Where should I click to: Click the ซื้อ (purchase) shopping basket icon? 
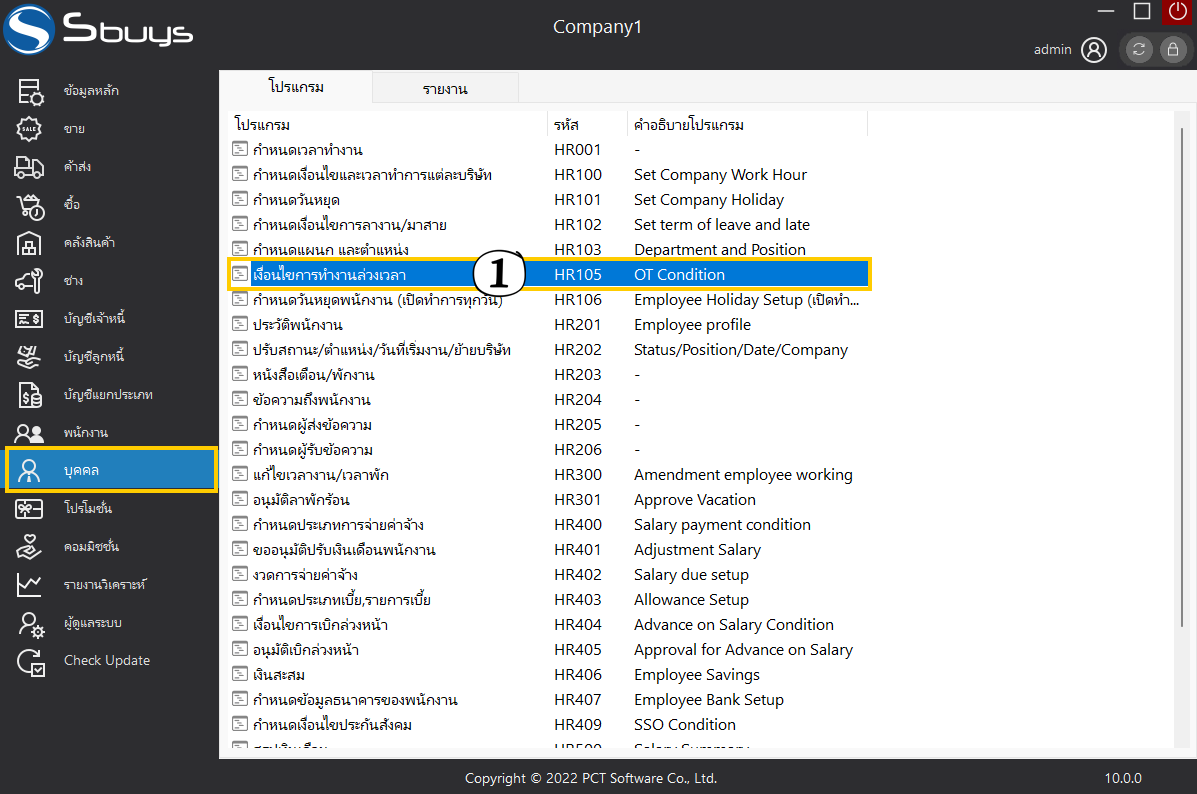click(30, 205)
